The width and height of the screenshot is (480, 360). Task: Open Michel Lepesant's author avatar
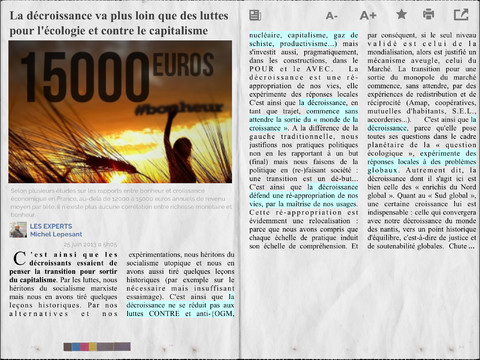[x=18, y=230]
